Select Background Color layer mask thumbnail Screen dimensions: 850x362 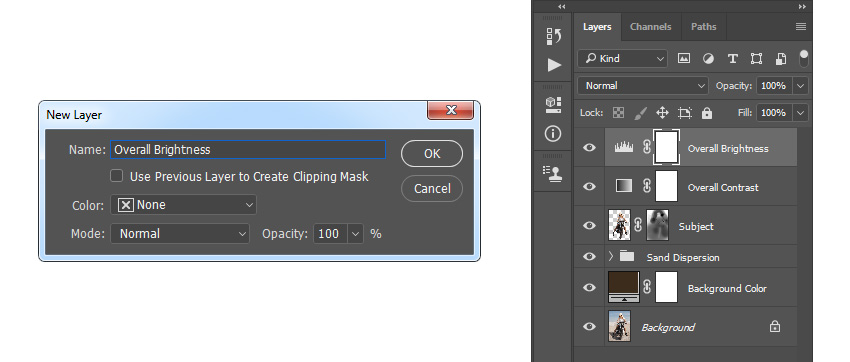click(666, 287)
